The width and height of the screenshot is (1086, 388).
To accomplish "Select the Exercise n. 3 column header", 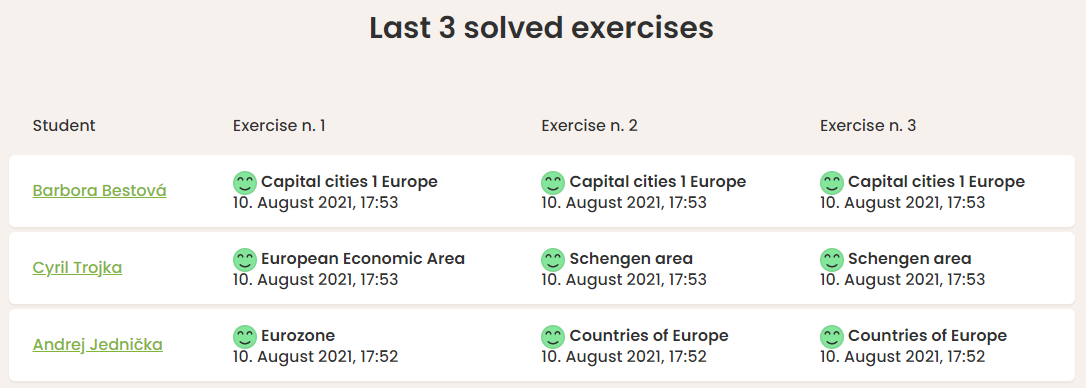I will 868,125.
